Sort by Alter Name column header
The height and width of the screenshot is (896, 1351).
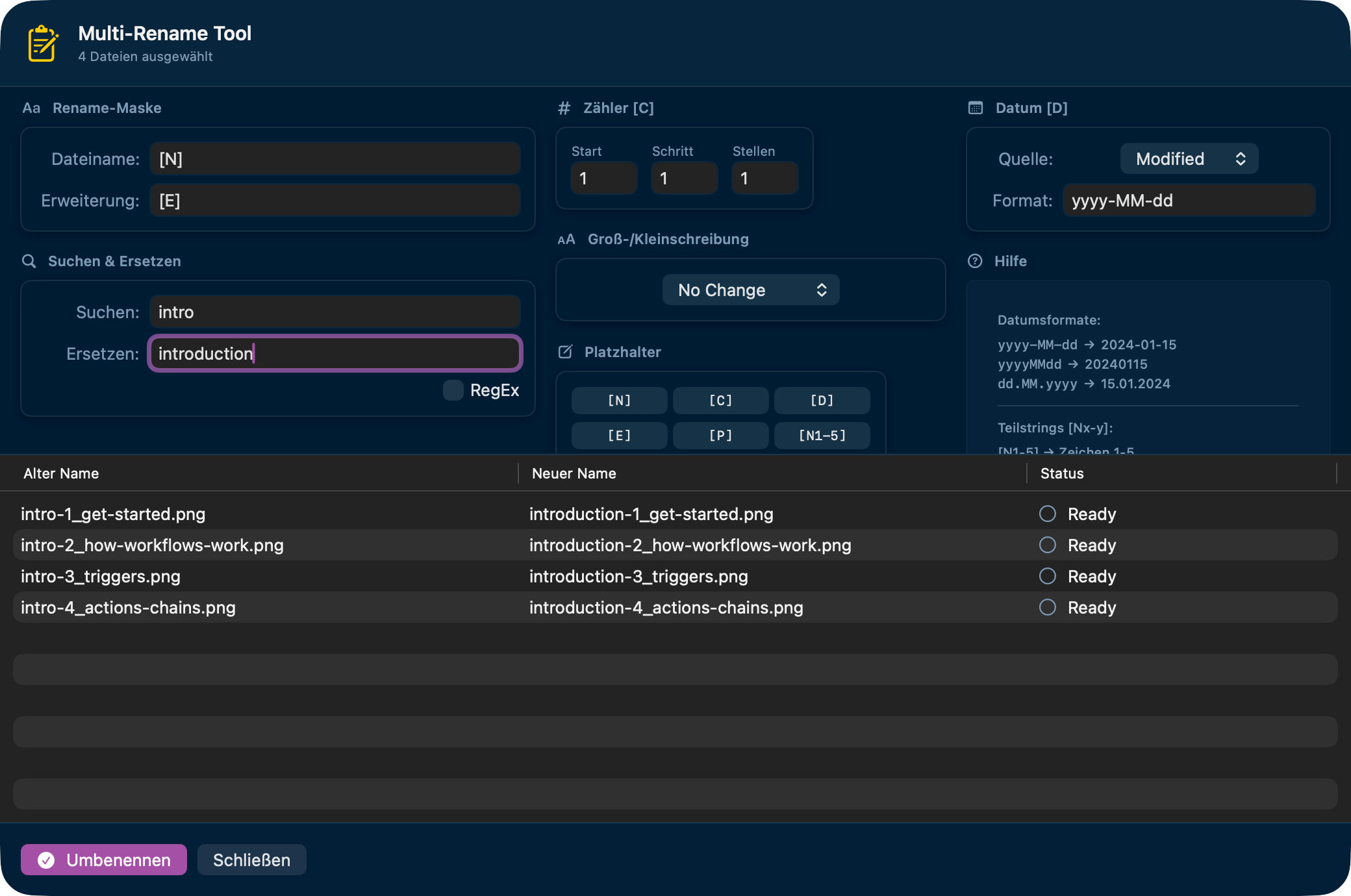coord(61,473)
